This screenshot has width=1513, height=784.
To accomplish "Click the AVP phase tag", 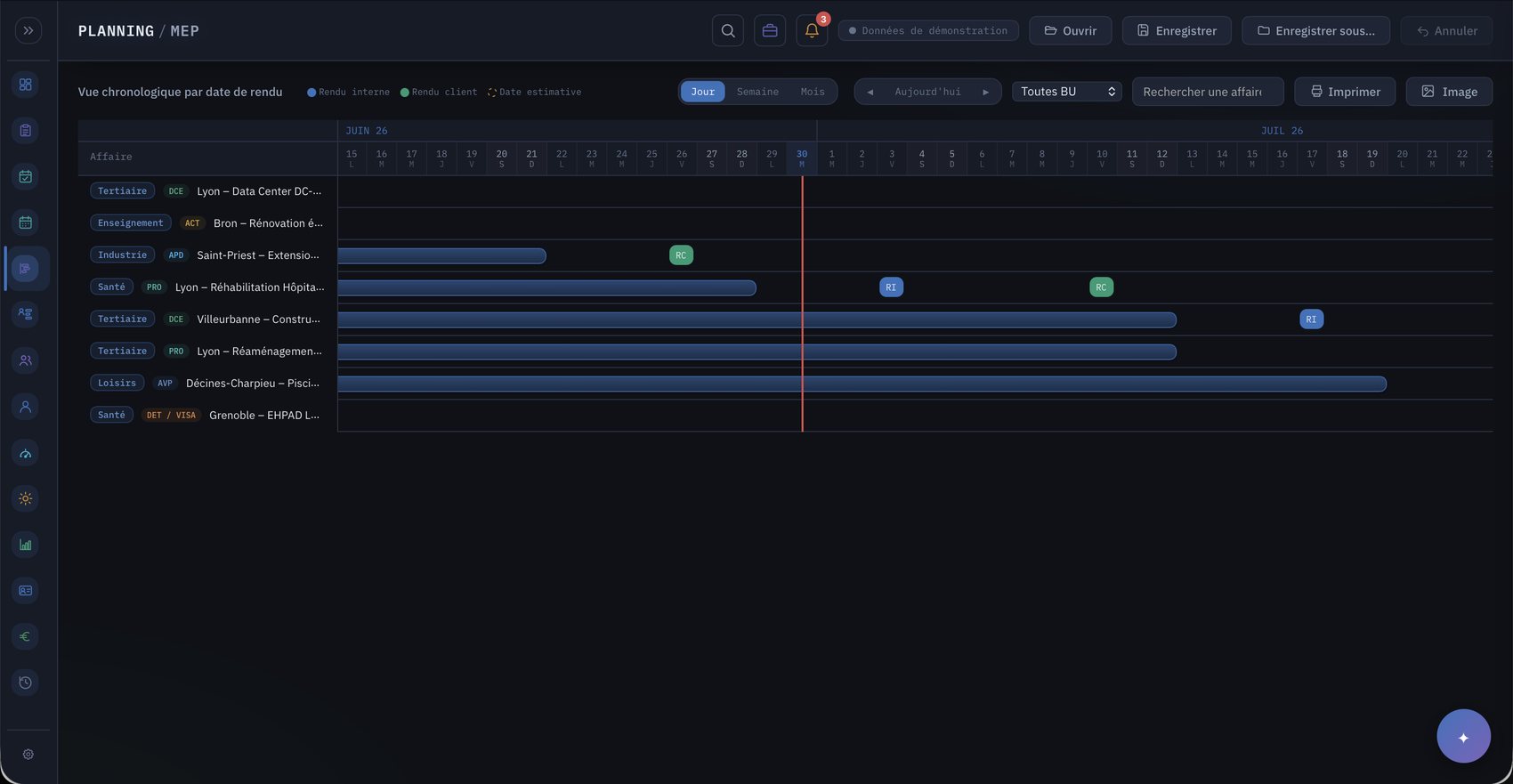I will click(x=165, y=384).
